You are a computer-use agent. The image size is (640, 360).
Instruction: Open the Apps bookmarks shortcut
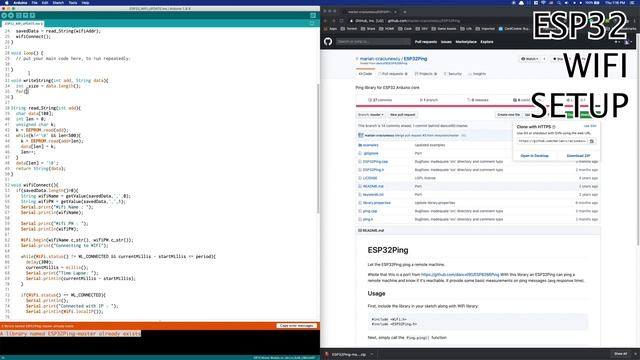click(x=331, y=29)
